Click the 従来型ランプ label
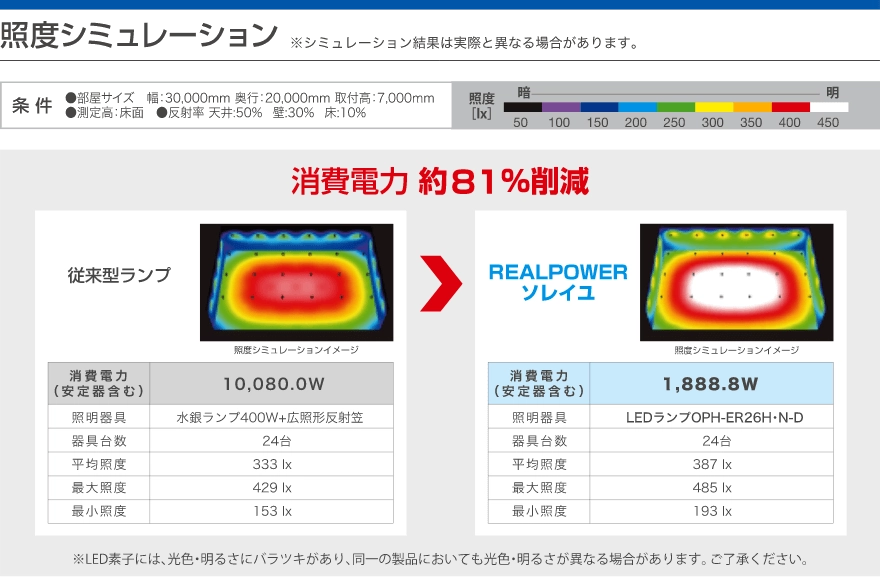The image size is (880, 577). pyautogui.click(x=119, y=275)
